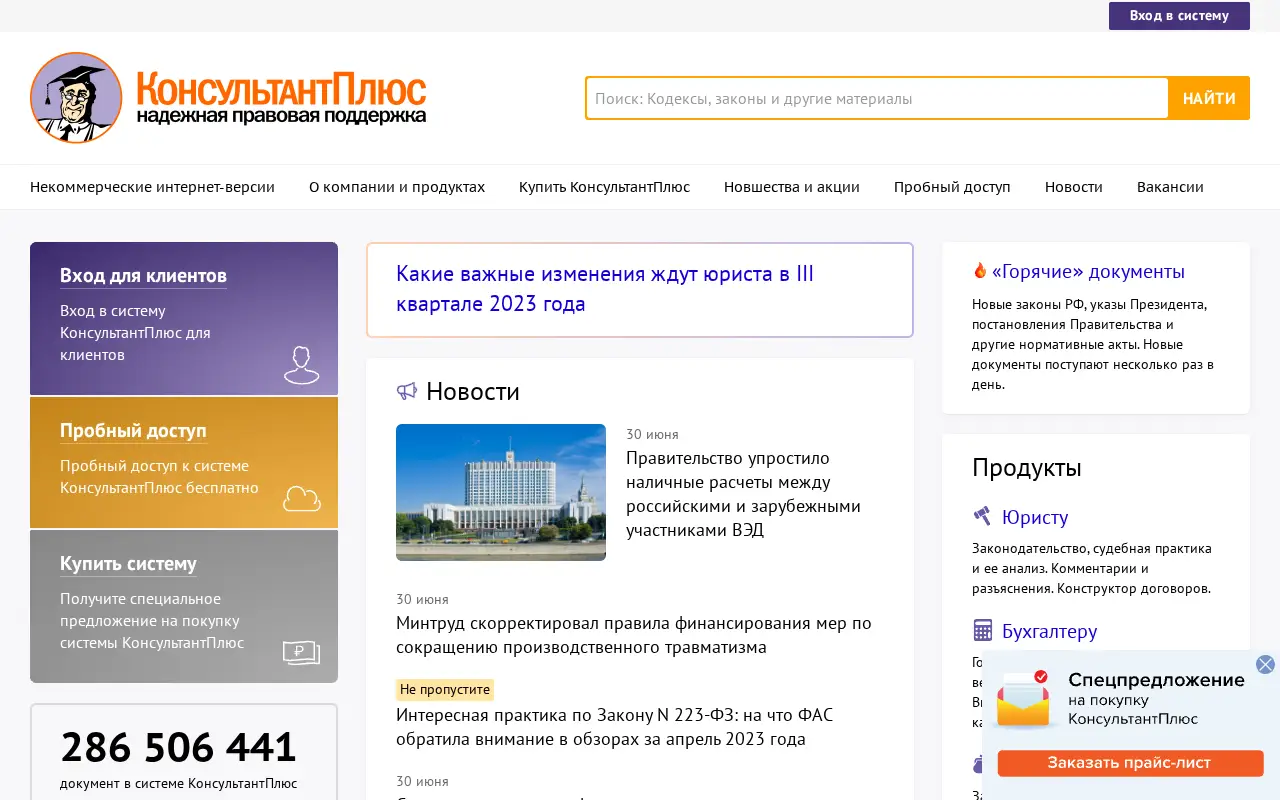Click the Не пропустите label

point(445,690)
